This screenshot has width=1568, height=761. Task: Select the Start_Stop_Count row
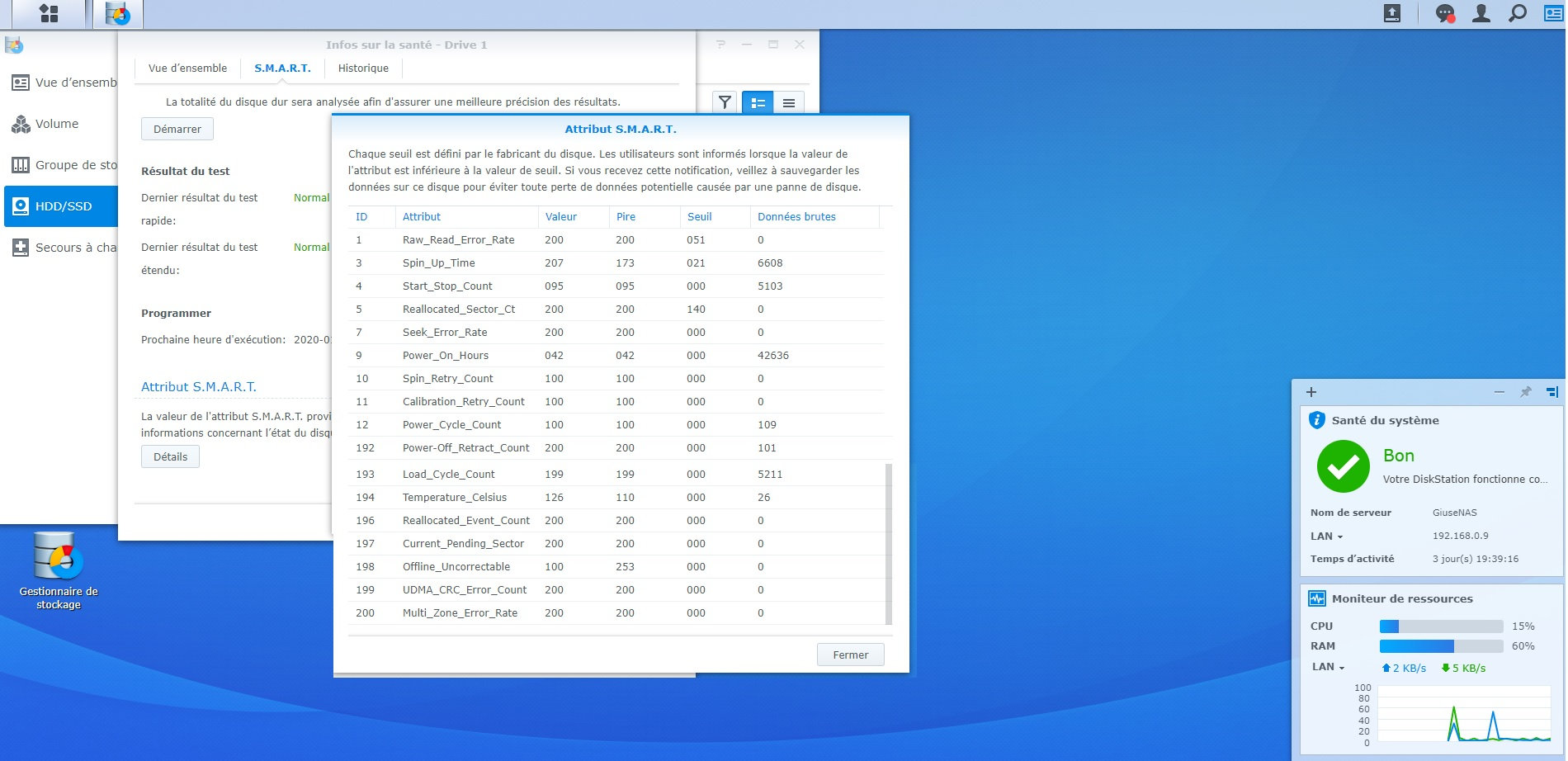click(616, 286)
